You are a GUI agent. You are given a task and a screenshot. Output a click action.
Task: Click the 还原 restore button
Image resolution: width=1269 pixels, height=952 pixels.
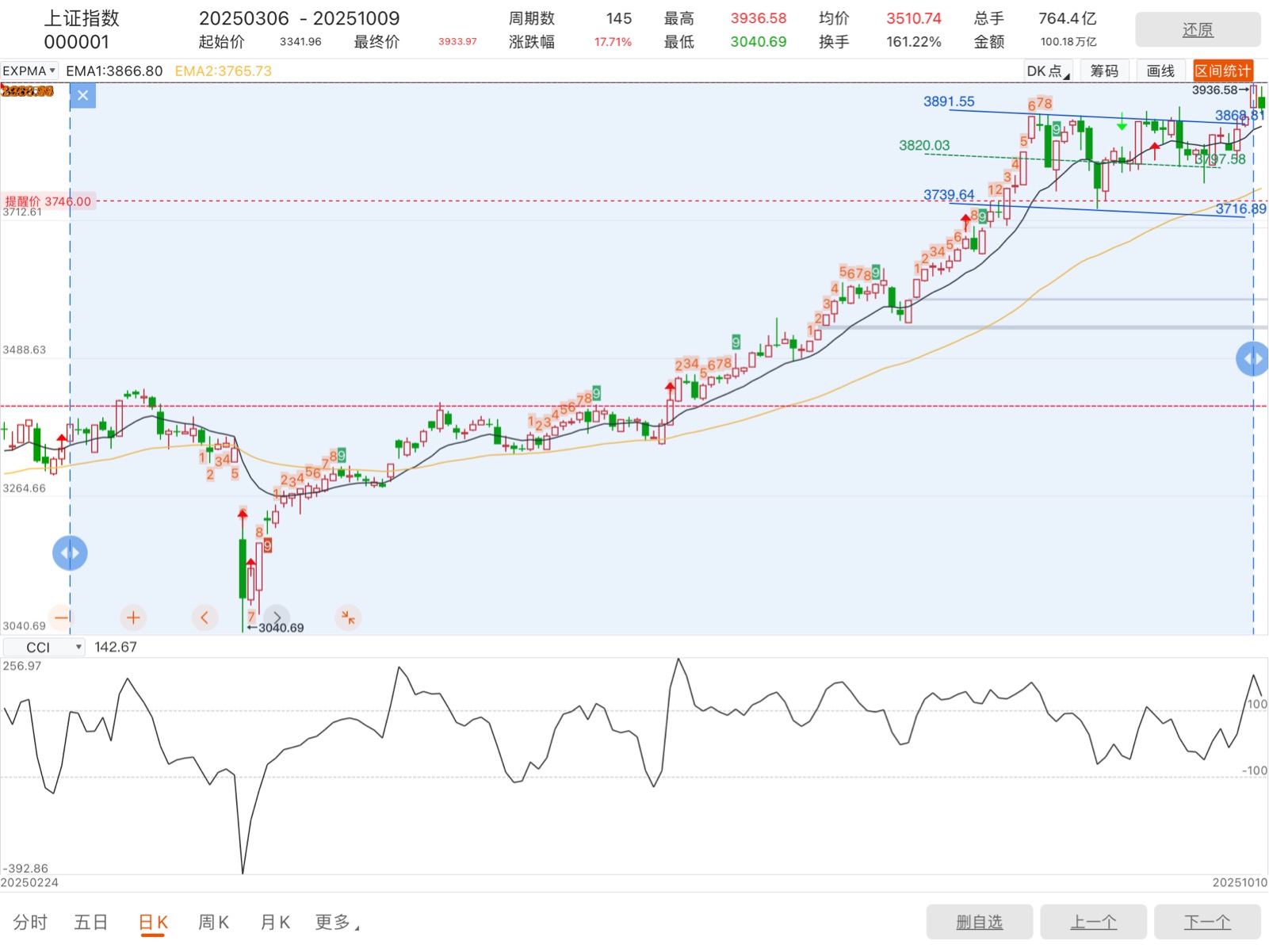[x=1197, y=30]
